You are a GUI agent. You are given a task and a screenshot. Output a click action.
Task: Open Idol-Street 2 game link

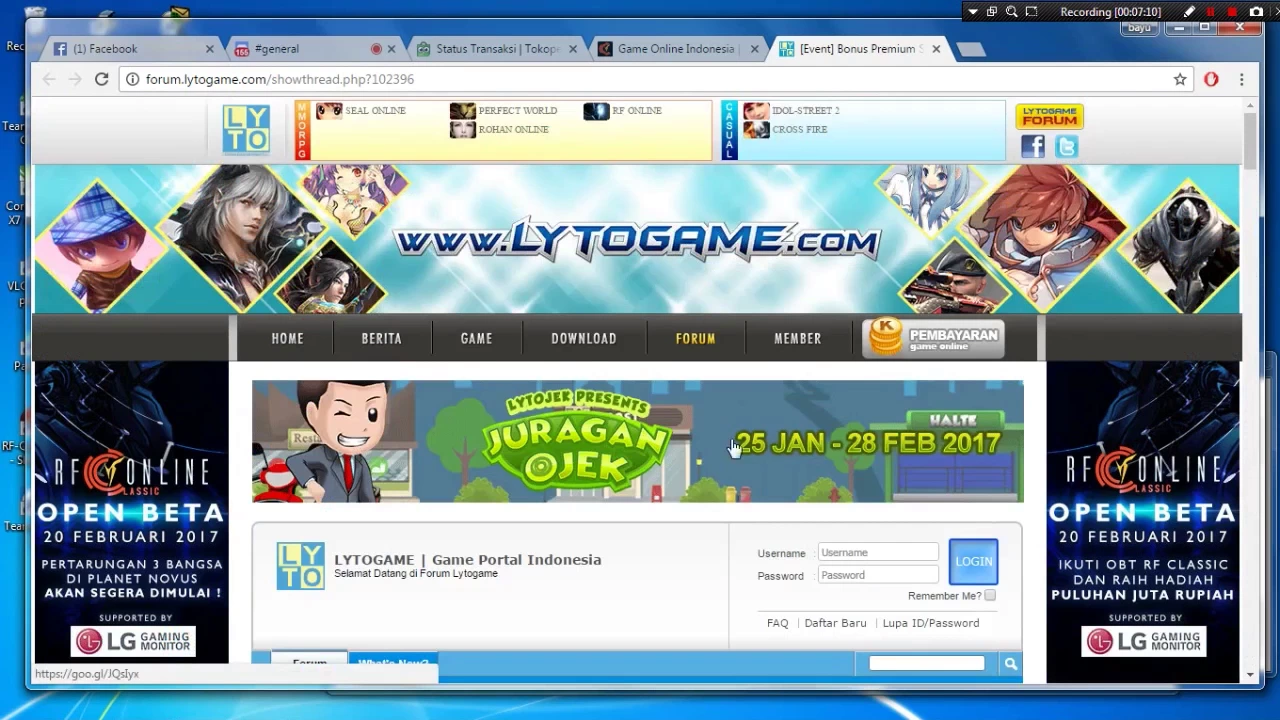click(805, 111)
